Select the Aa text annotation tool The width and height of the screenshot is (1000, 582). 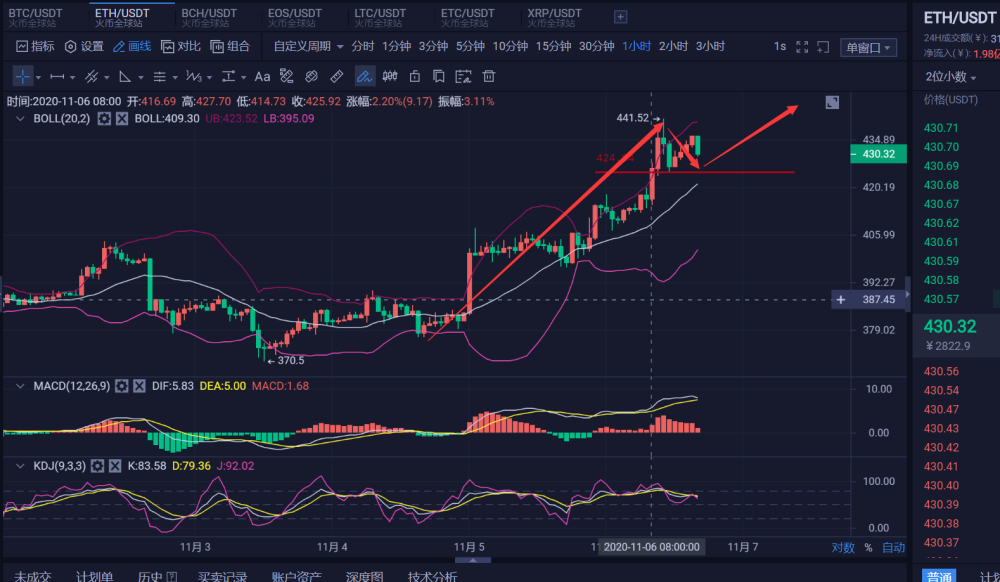[x=262, y=76]
